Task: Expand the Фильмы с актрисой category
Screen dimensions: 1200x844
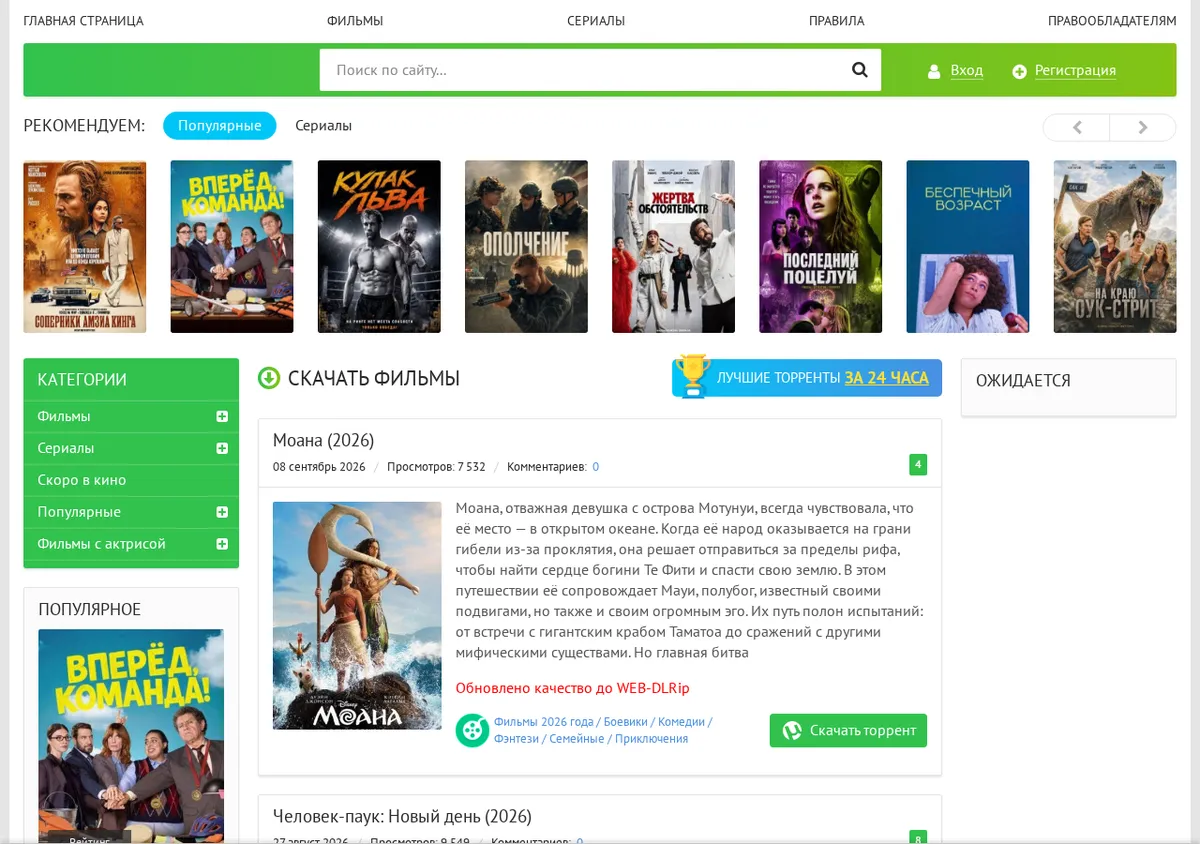Action: [x=222, y=544]
